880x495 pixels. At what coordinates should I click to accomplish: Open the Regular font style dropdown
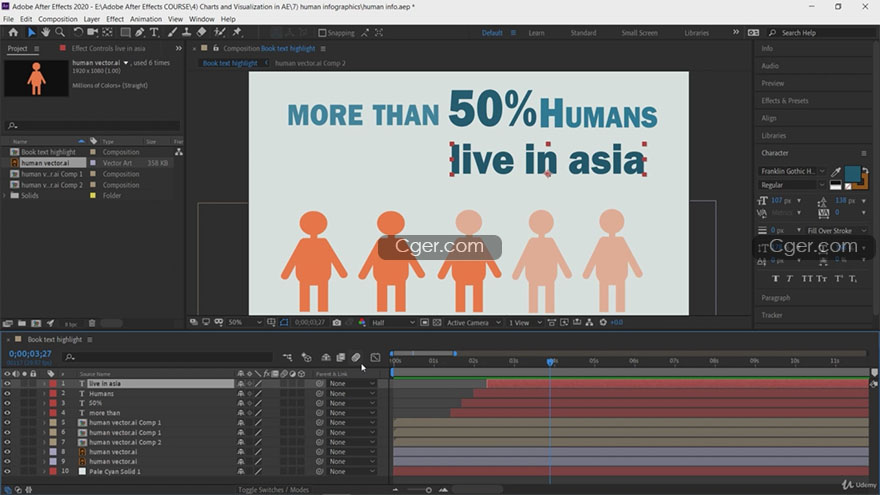(792, 185)
